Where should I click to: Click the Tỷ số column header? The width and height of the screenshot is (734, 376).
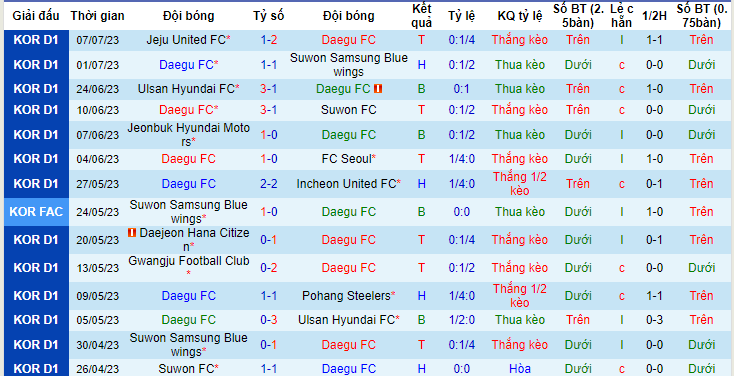(269, 16)
